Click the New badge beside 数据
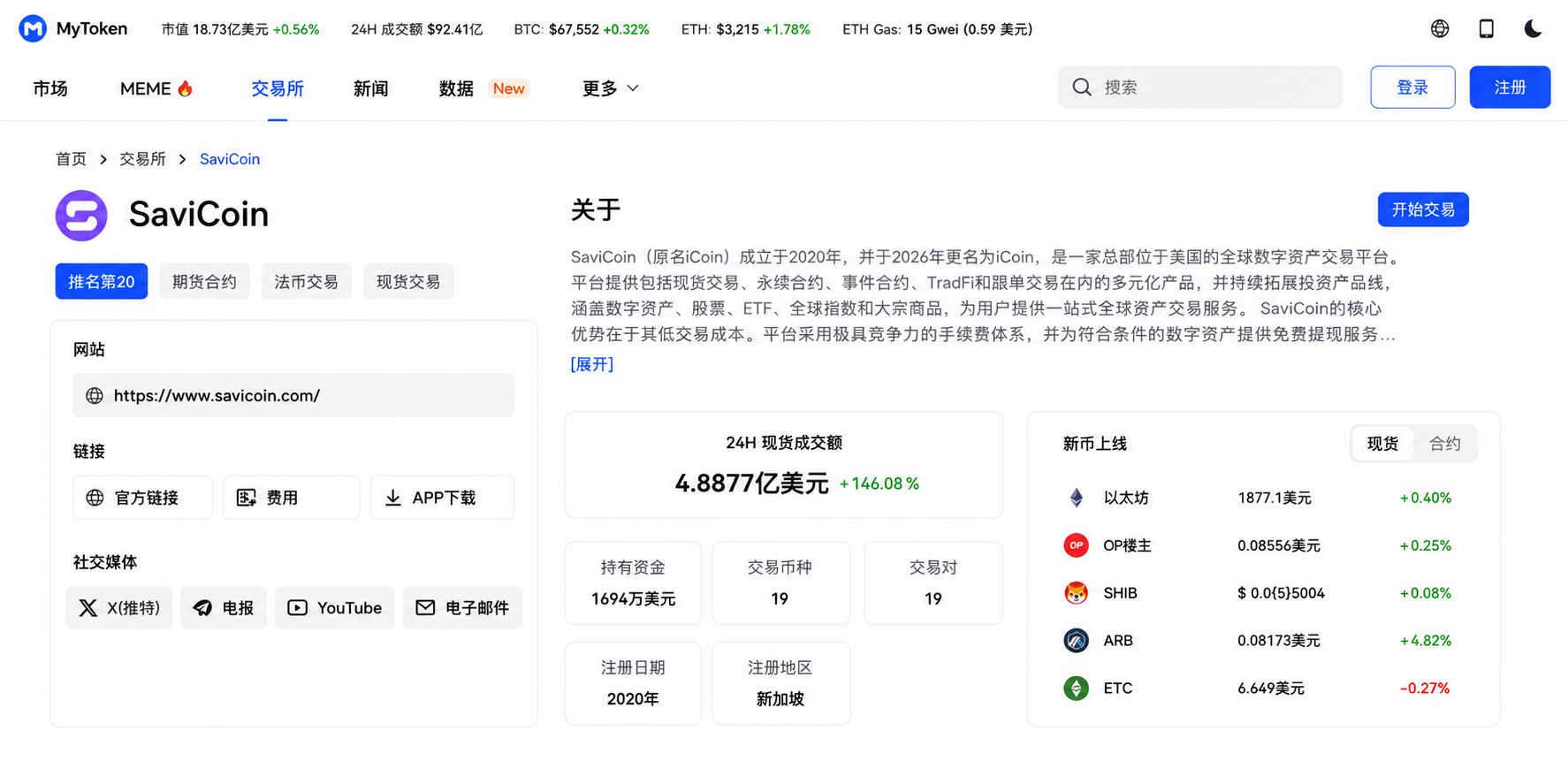This screenshot has height=784, width=1568. [x=509, y=88]
